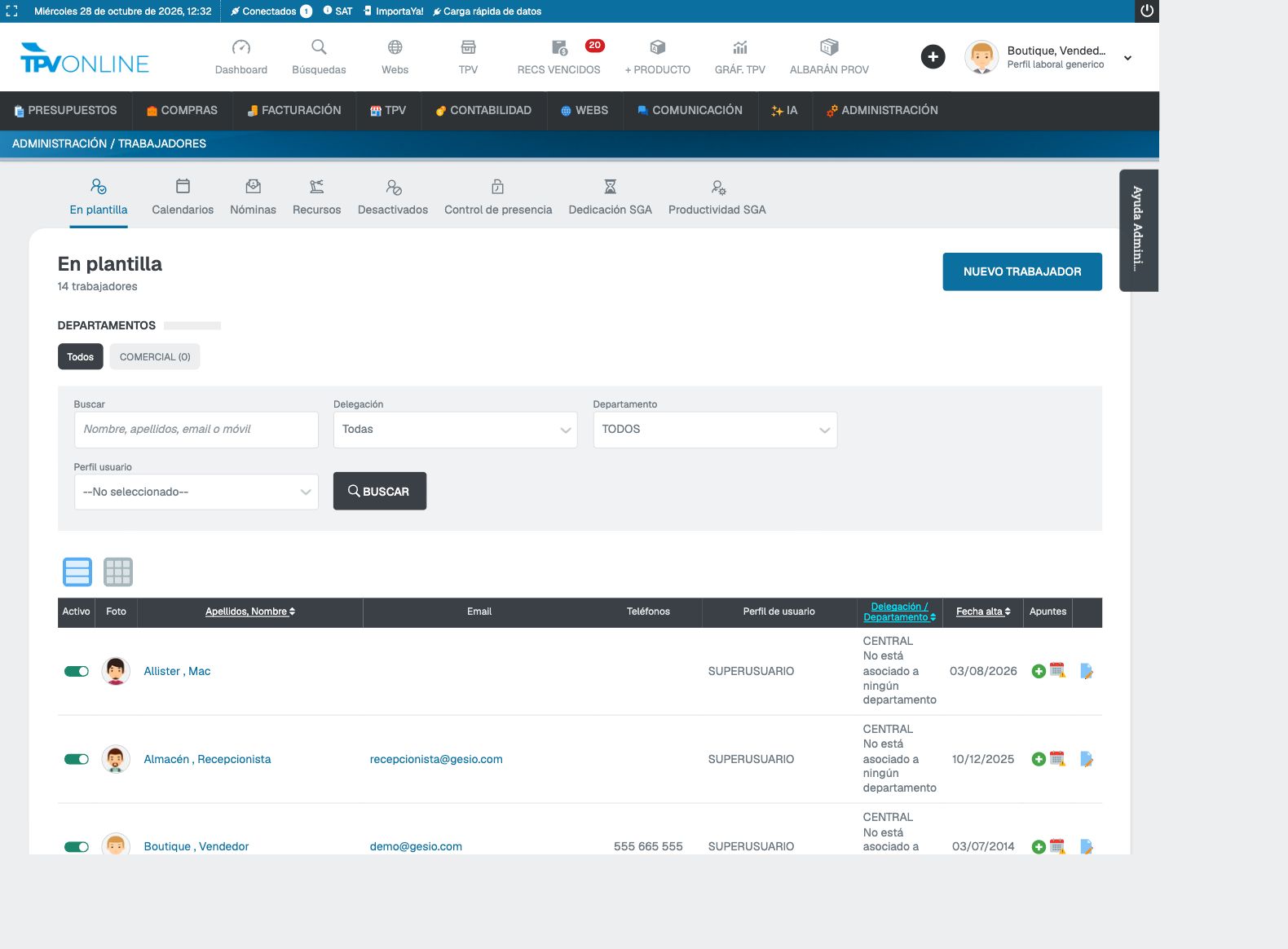Click the BUSCAR button
This screenshot has height=949, width=1288.
[380, 492]
